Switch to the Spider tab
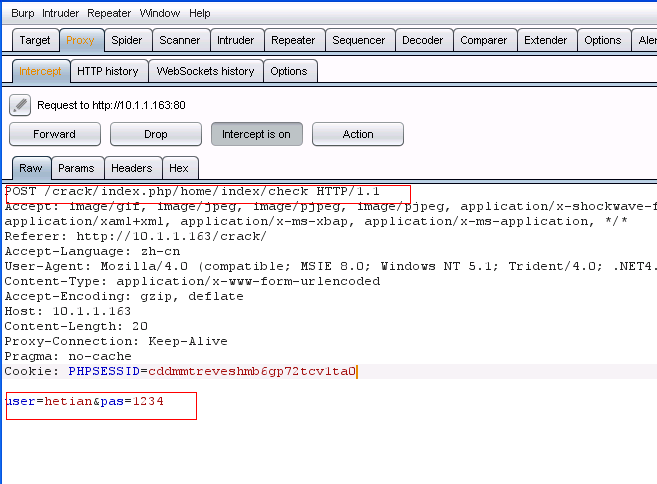Viewport: 657px width, 484px height. 127,40
